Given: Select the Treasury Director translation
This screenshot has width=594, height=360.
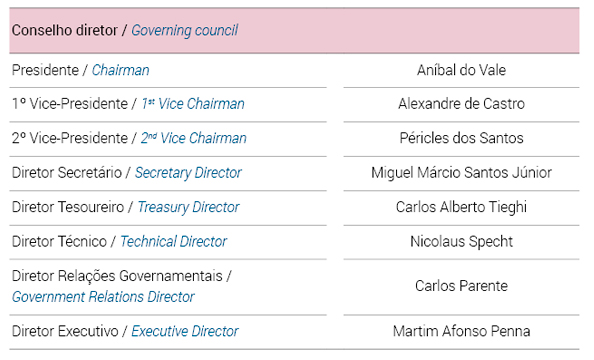Looking at the screenshot, I should click(x=188, y=208).
